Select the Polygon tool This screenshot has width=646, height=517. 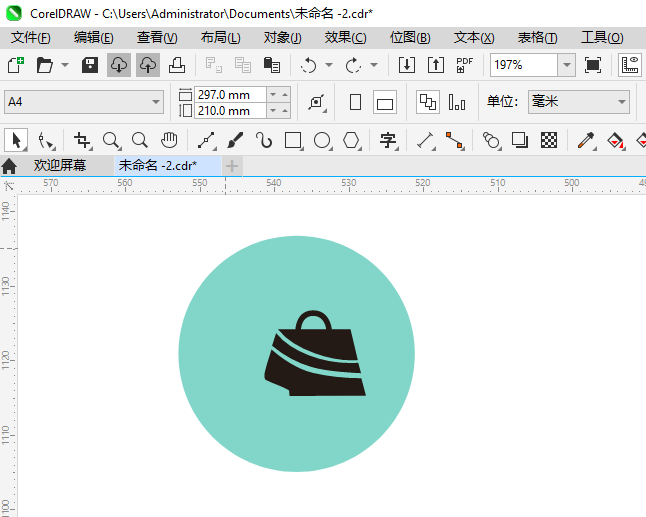point(351,140)
